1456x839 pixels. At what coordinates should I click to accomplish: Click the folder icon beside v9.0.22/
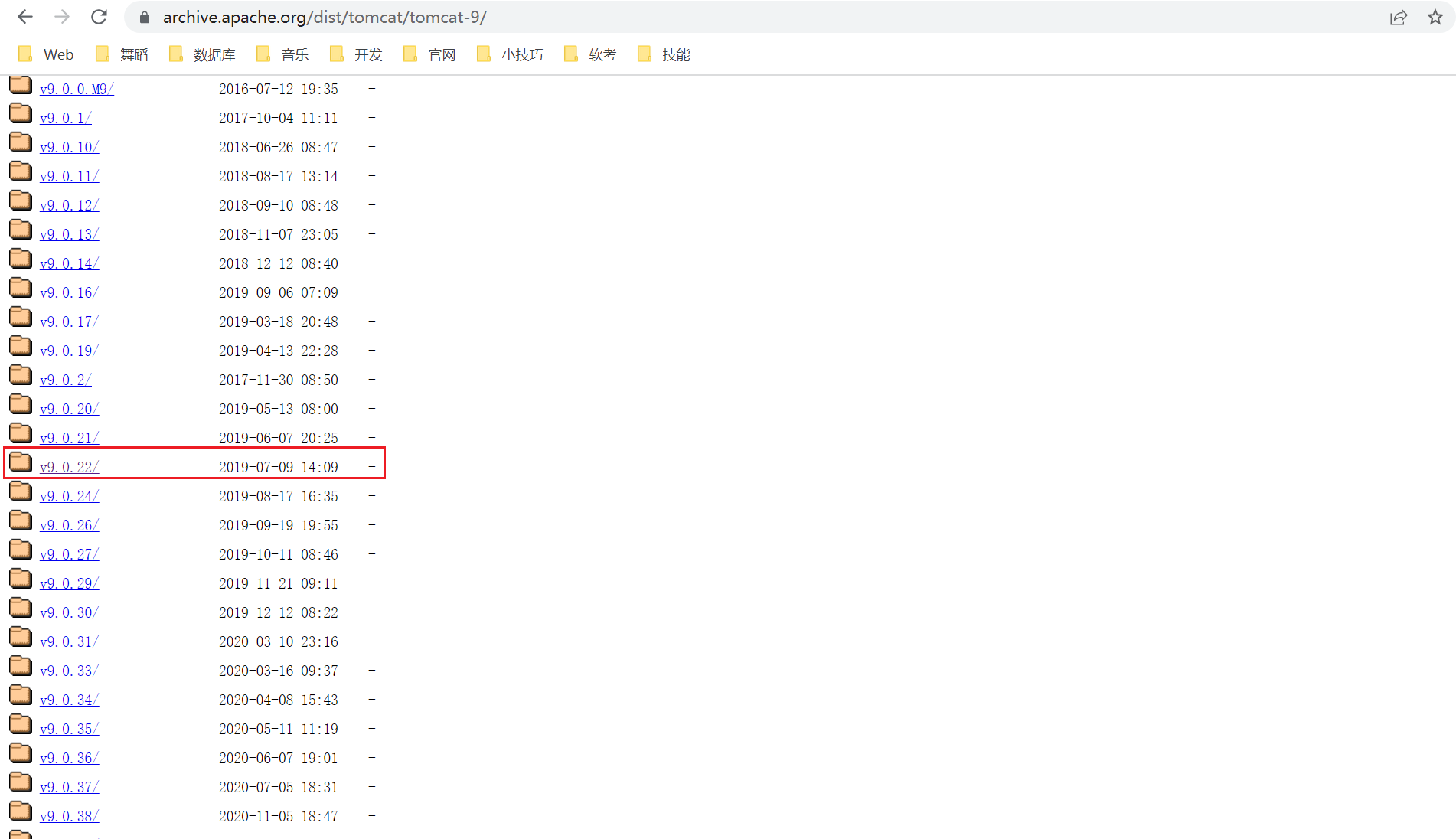[21, 462]
